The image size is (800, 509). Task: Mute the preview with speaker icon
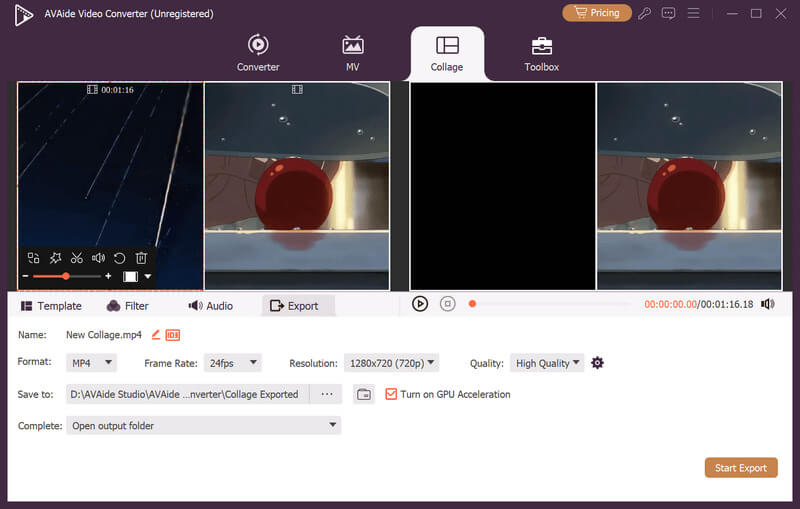[x=768, y=304]
